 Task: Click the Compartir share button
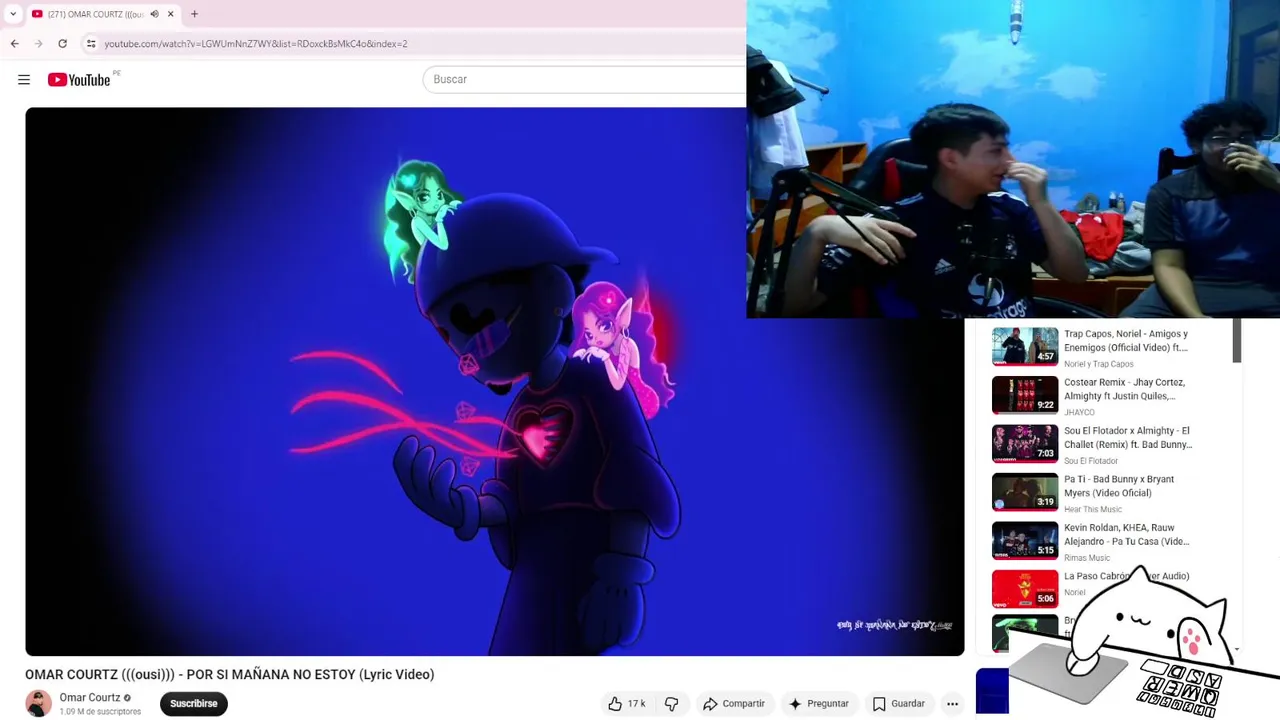click(734, 704)
